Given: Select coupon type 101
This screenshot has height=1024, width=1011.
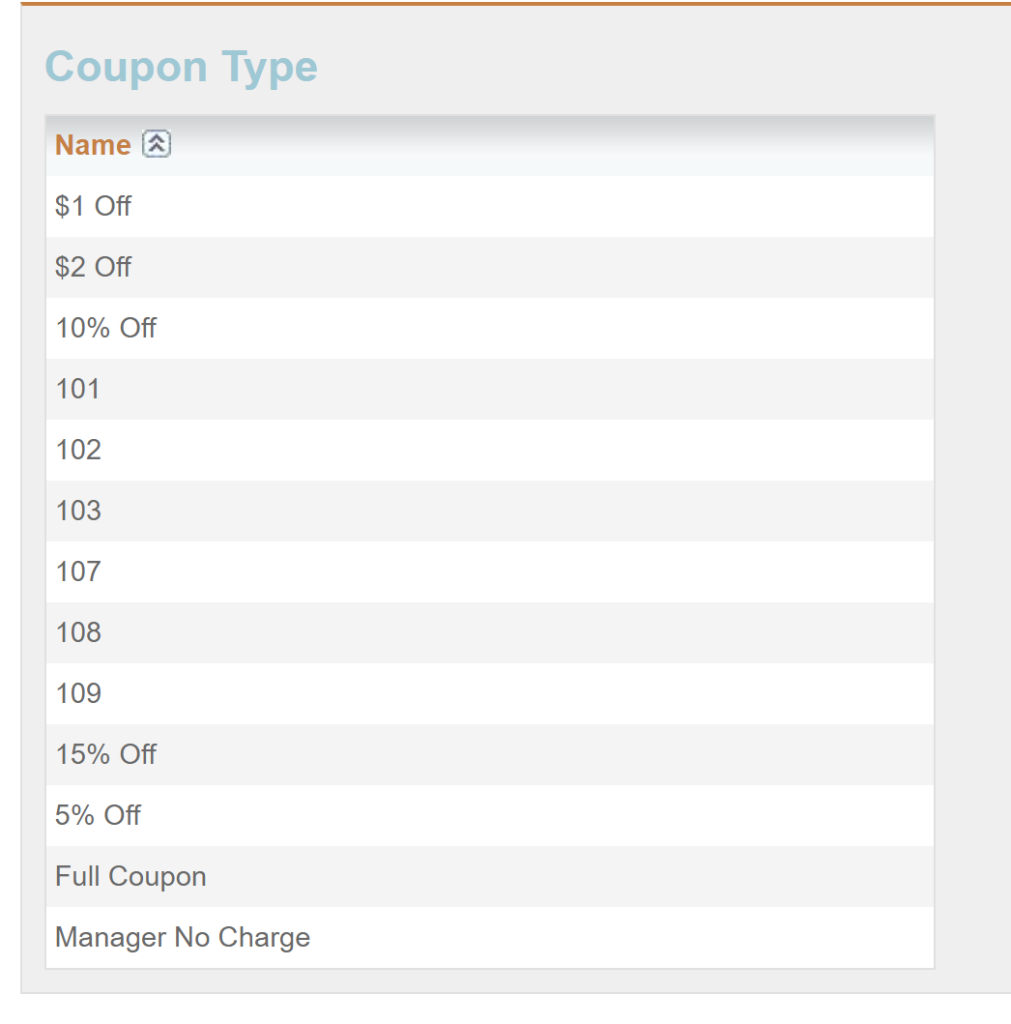Looking at the screenshot, I should coord(490,389).
